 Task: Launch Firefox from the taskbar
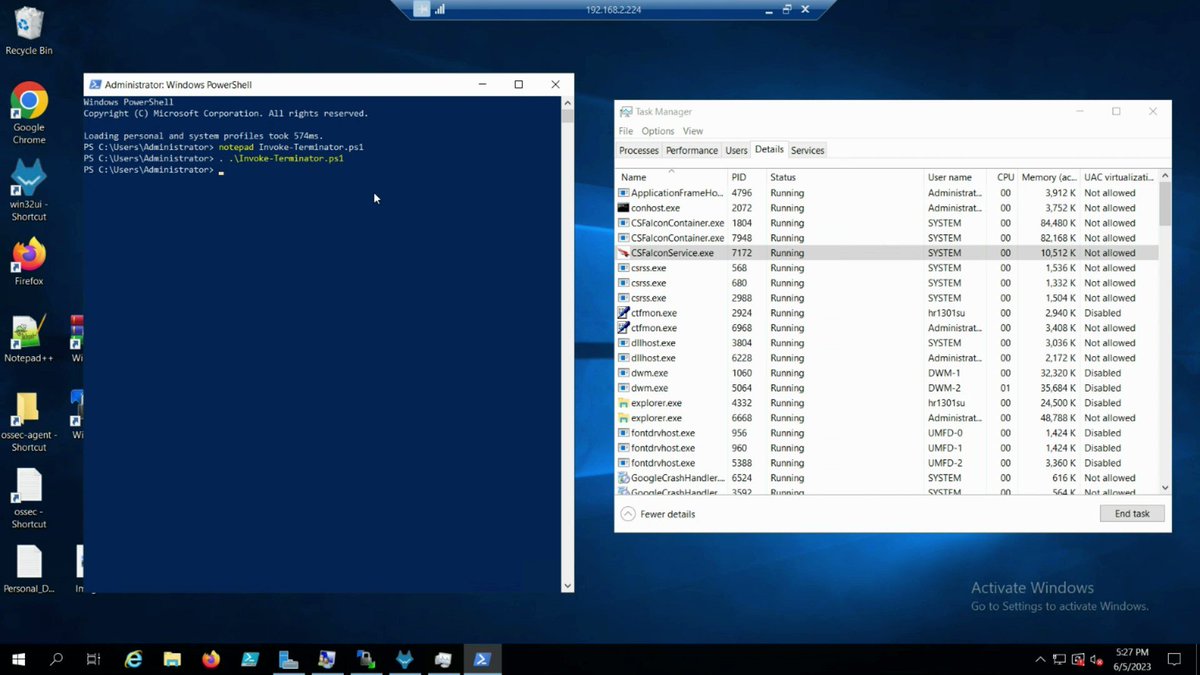[210, 659]
